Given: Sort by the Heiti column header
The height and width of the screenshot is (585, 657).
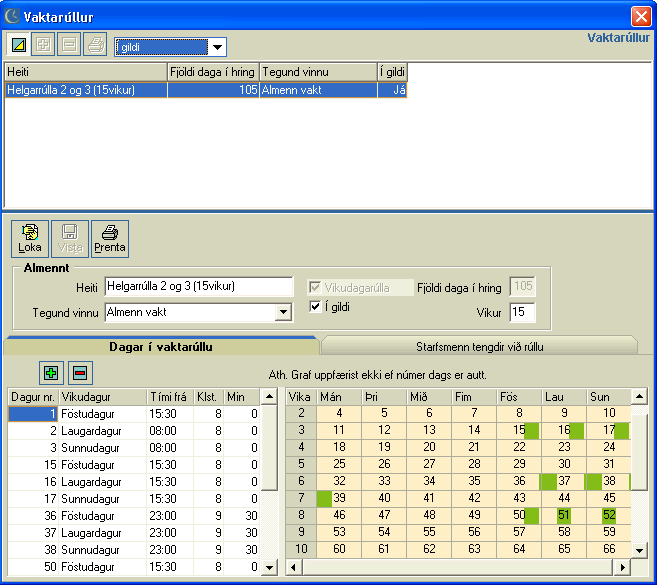Looking at the screenshot, I should [x=85, y=72].
